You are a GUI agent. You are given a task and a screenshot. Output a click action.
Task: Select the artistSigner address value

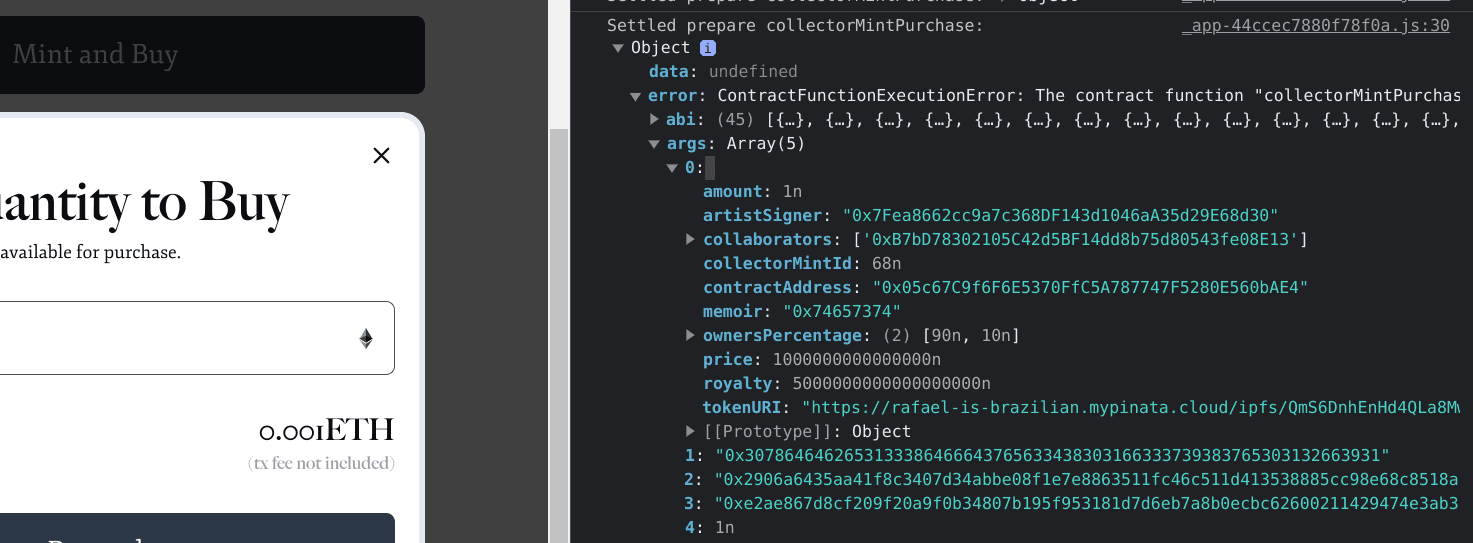point(1060,216)
